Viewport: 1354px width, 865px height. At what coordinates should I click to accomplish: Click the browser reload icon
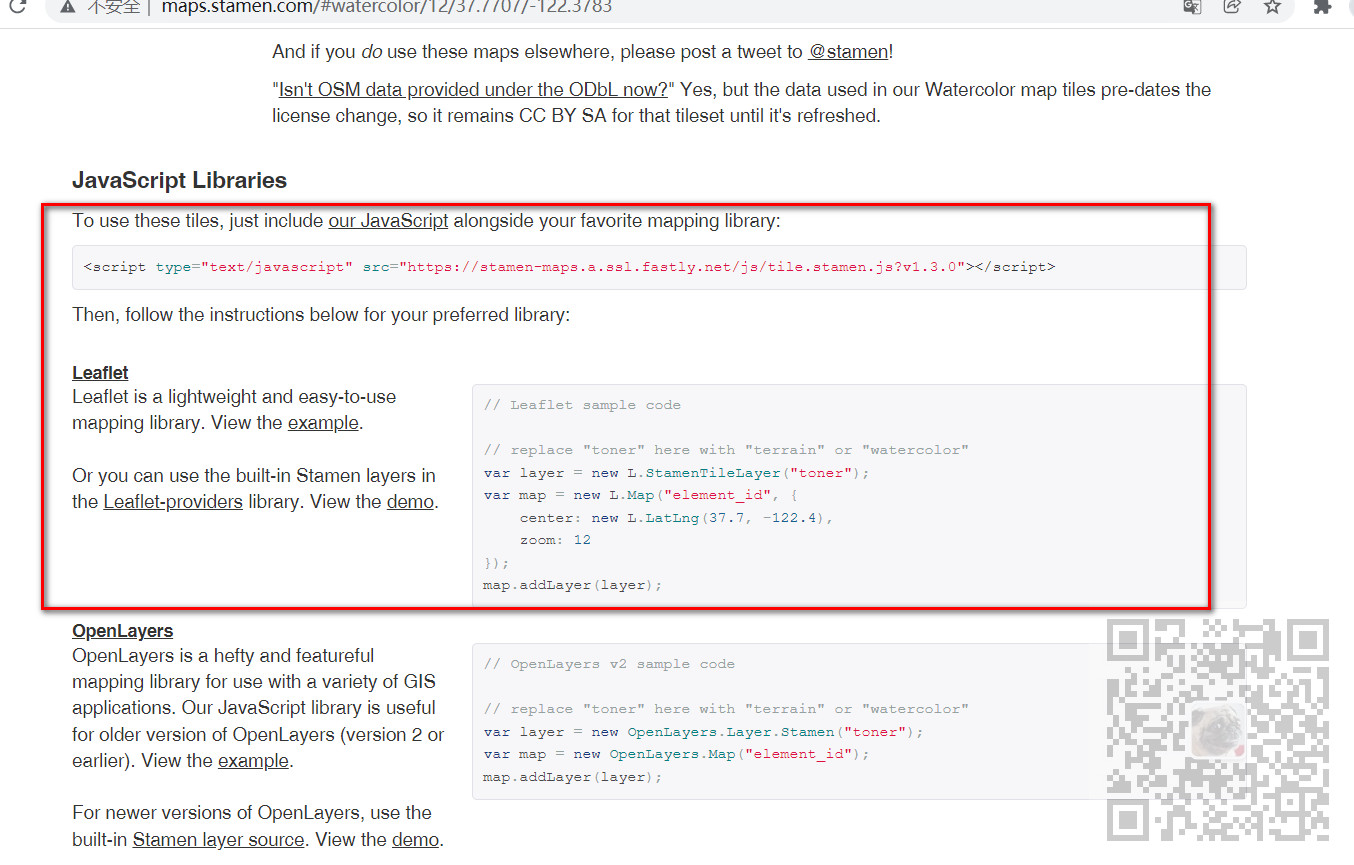[17, 6]
